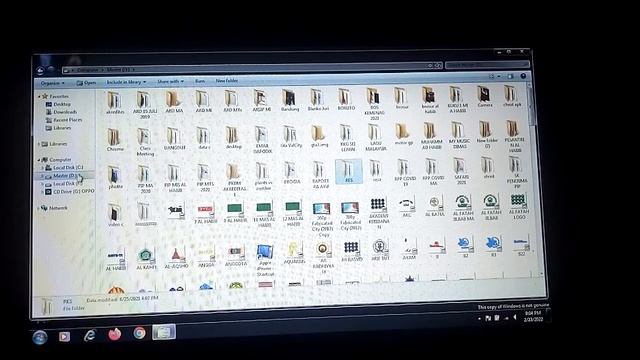Open the SAFARI 2020 folder
640x360 pixels.
pyautogui.click(x=461, y=172)
